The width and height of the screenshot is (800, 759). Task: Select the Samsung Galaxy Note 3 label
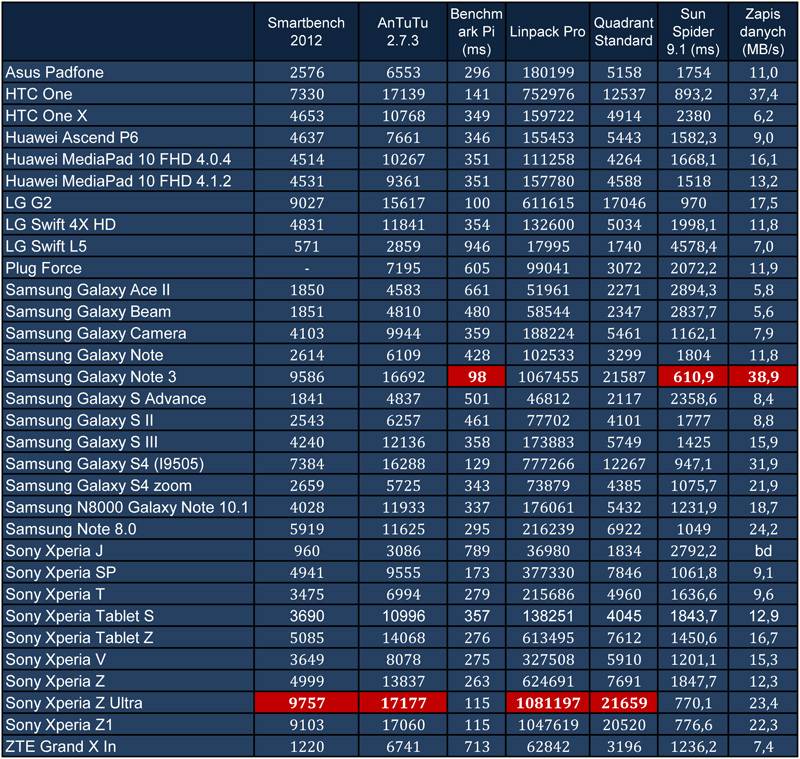pyautogui.click(x=91, y=377)
